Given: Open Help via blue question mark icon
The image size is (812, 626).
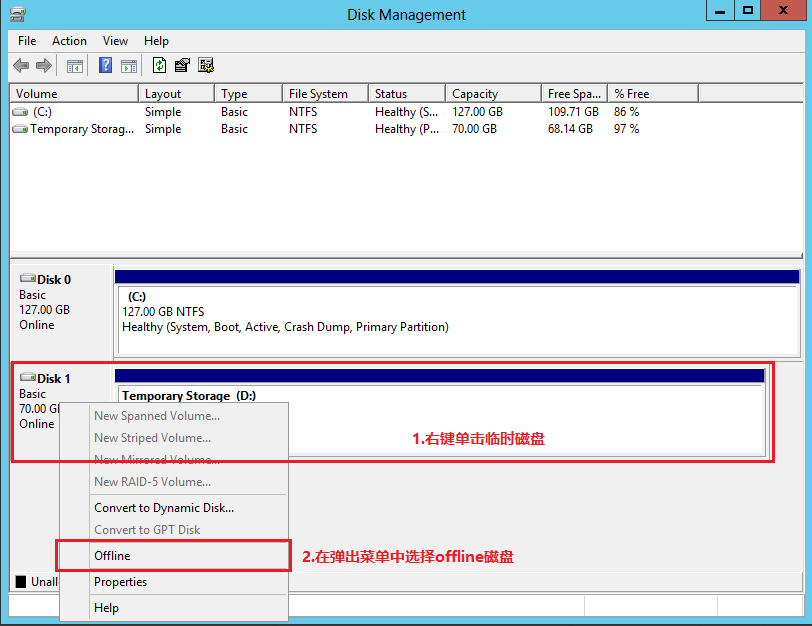Looking at the screenshot, I should [x=105, y=66].
